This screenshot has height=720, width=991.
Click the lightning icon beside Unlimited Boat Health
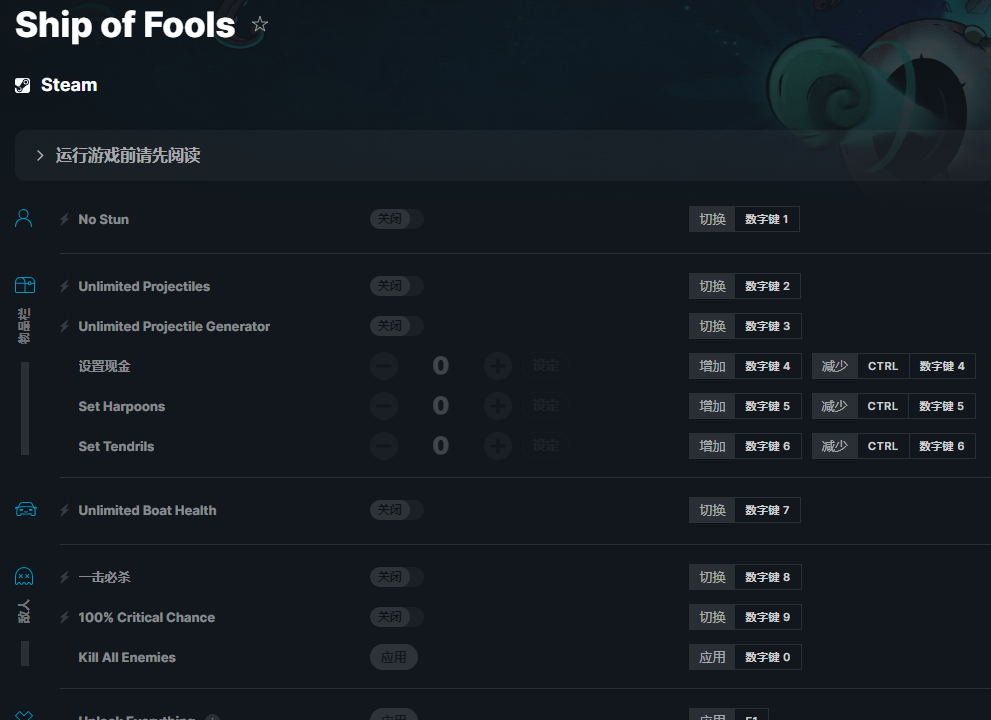click(x=65, y=510)
